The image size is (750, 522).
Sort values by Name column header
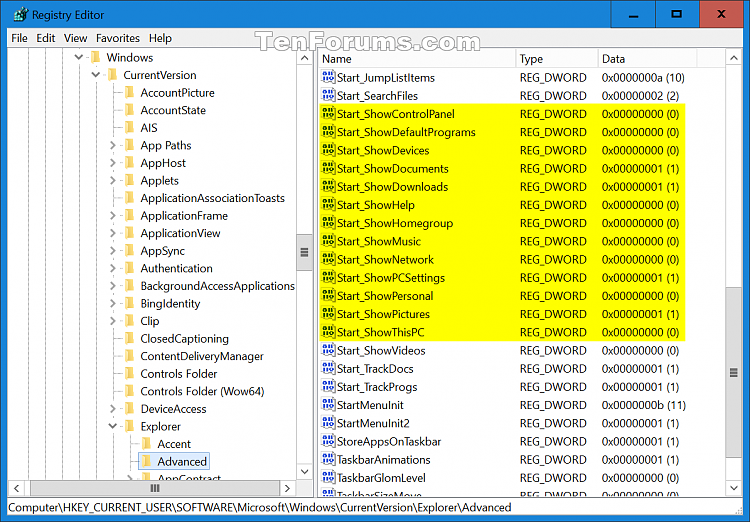pos(417,59)
